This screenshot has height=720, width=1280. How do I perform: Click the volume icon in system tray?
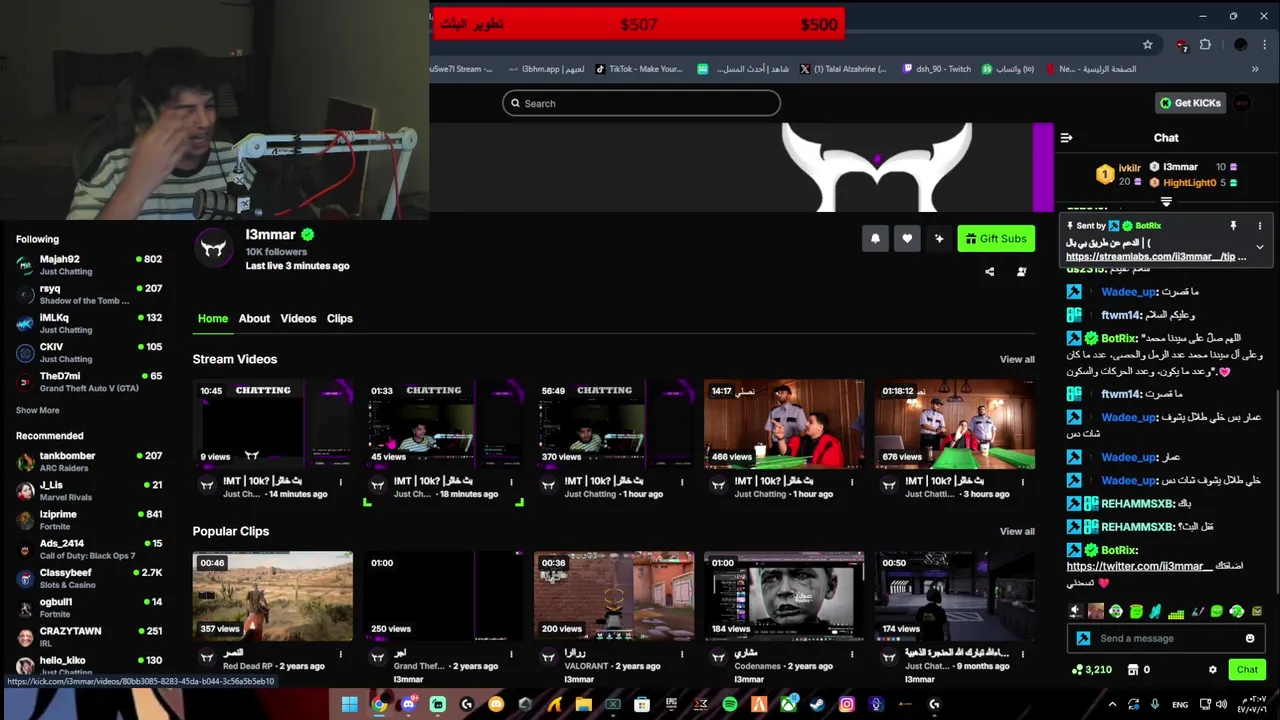(1222, 704)
